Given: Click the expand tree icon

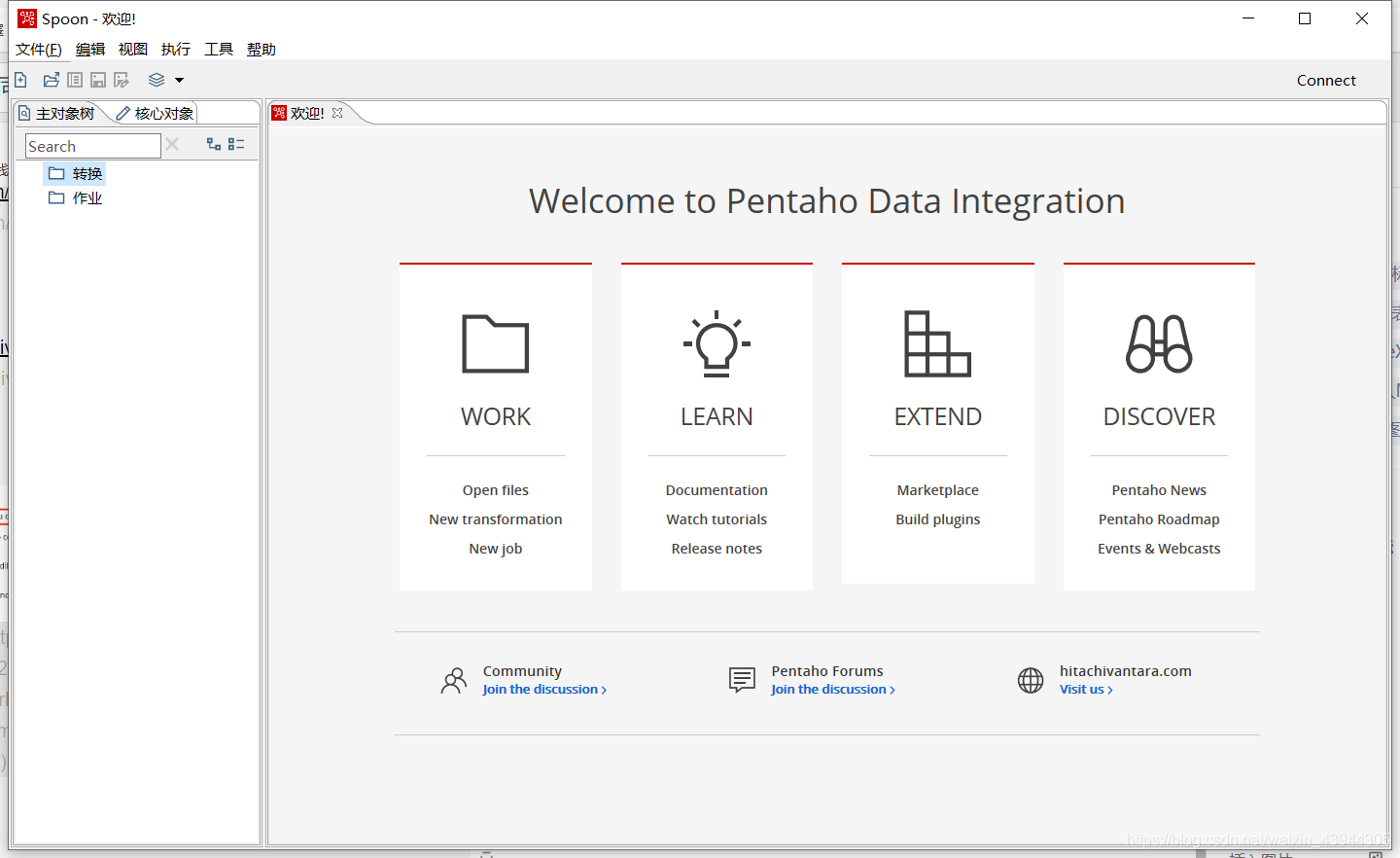Looking at the screenshot, I should click(x=214, y=144).
